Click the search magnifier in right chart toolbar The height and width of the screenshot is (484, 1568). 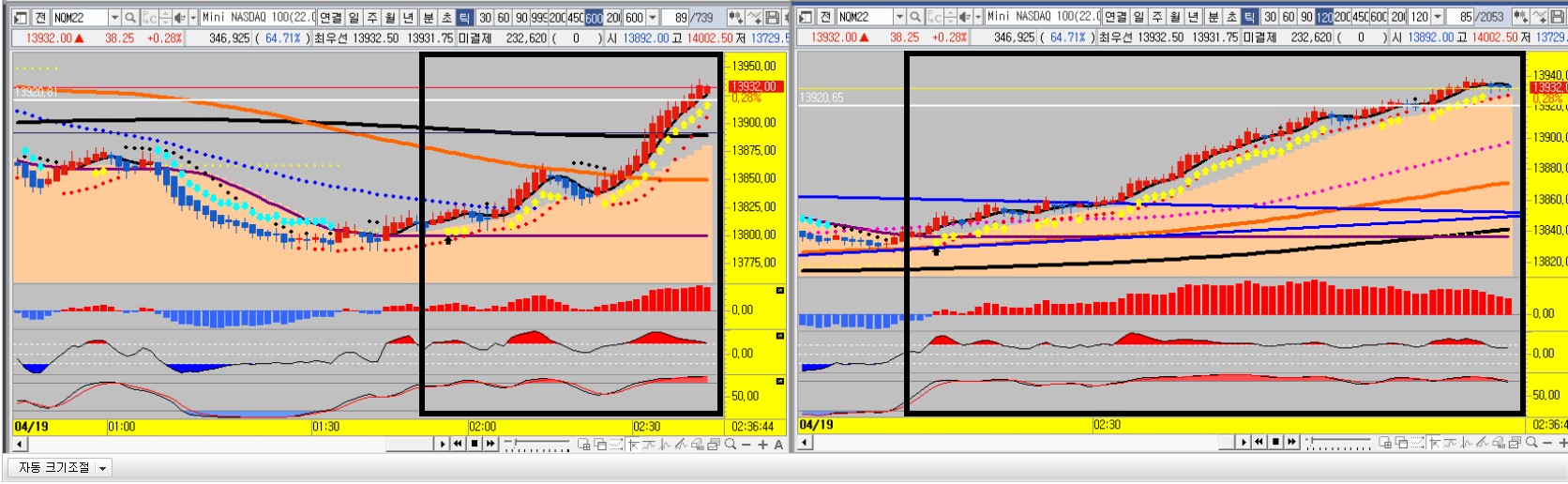pyautogui.click(x=915, y=18)
